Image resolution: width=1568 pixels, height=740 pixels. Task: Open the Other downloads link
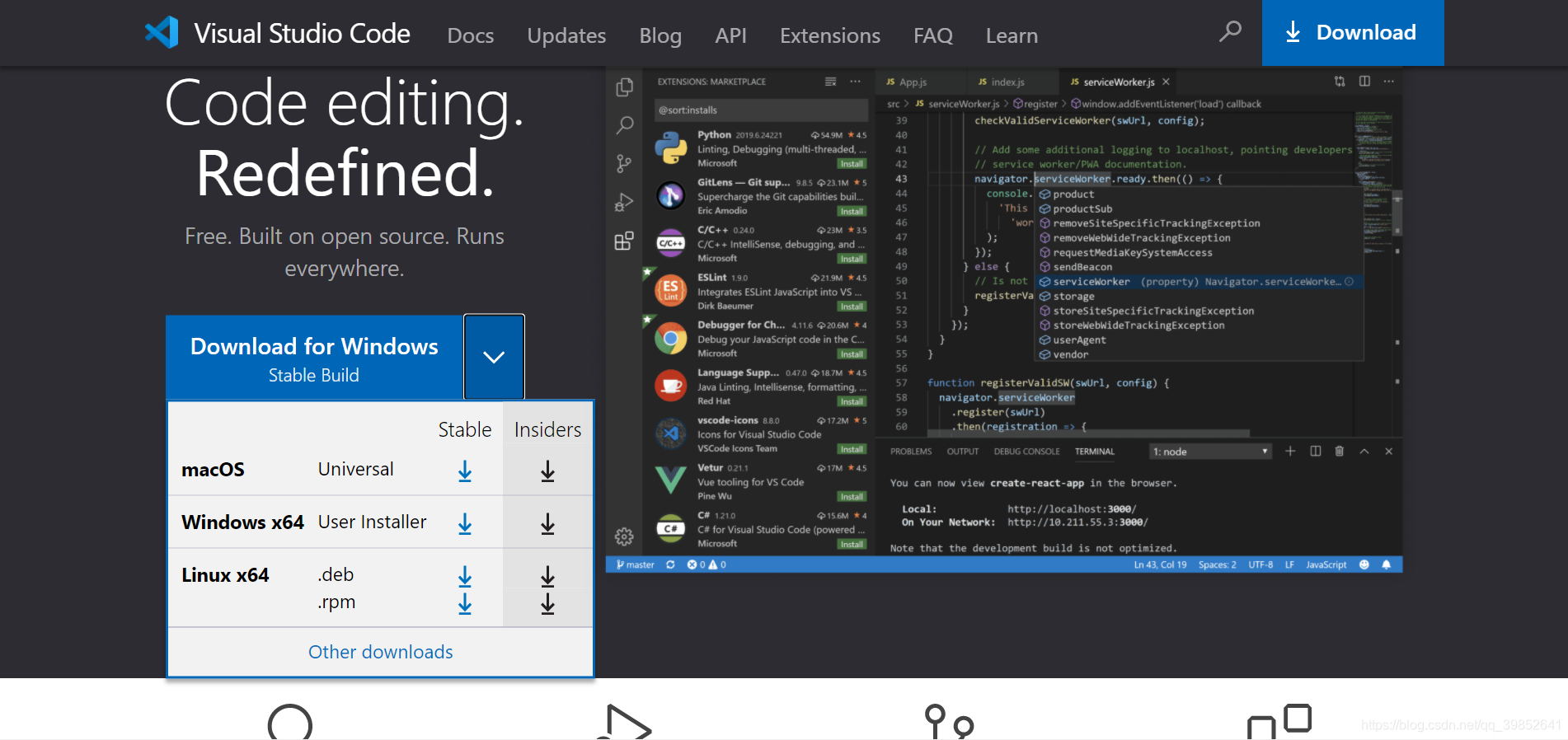[380, 652]
